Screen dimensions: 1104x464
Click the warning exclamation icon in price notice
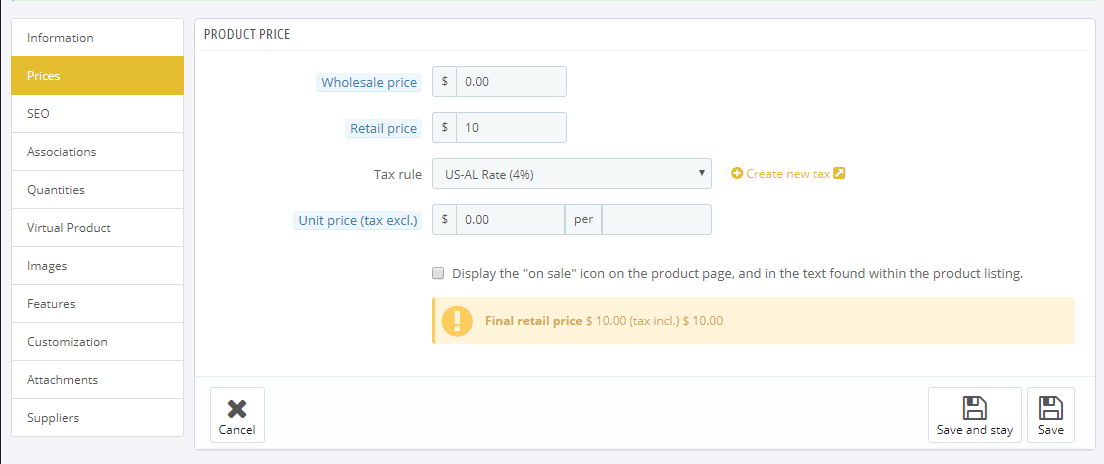[x=457, y=320]
